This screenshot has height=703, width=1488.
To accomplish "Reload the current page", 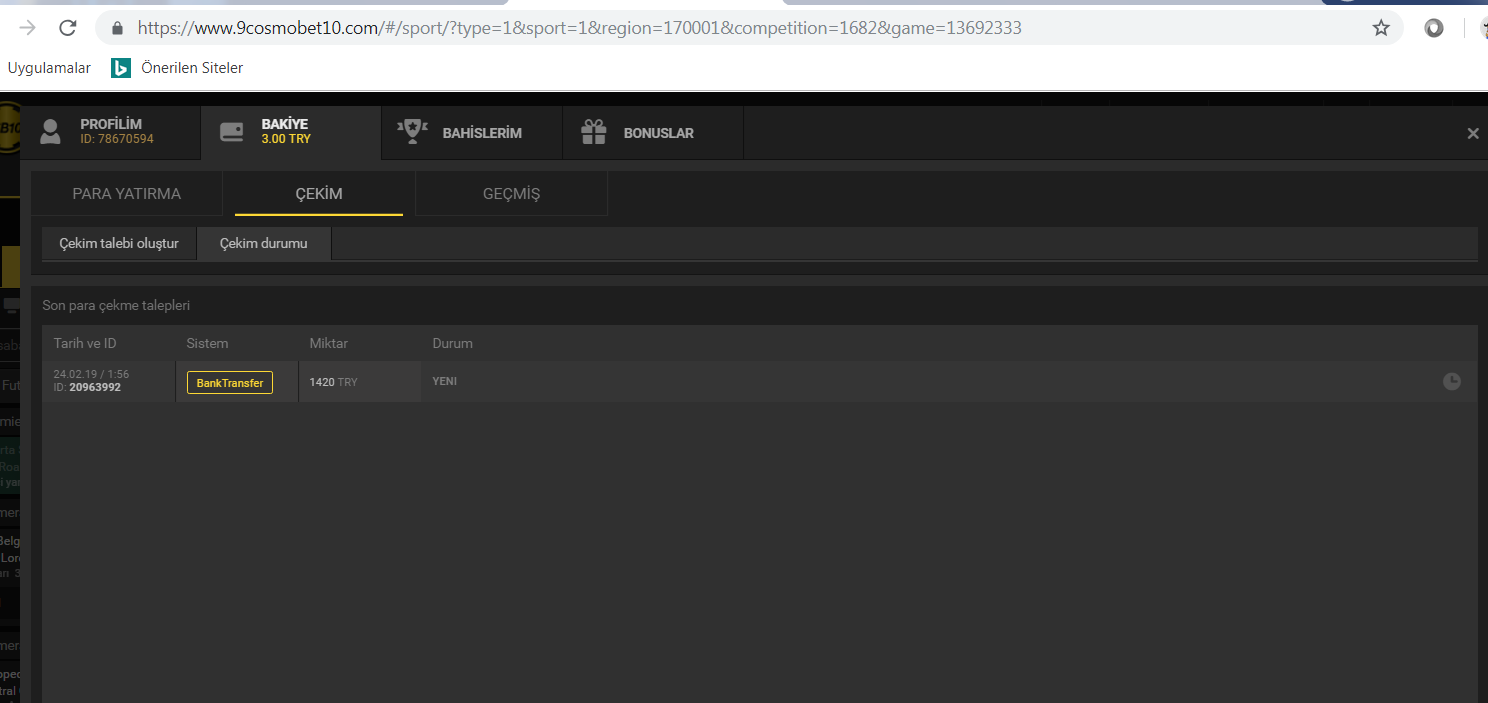I will point(68,28).
